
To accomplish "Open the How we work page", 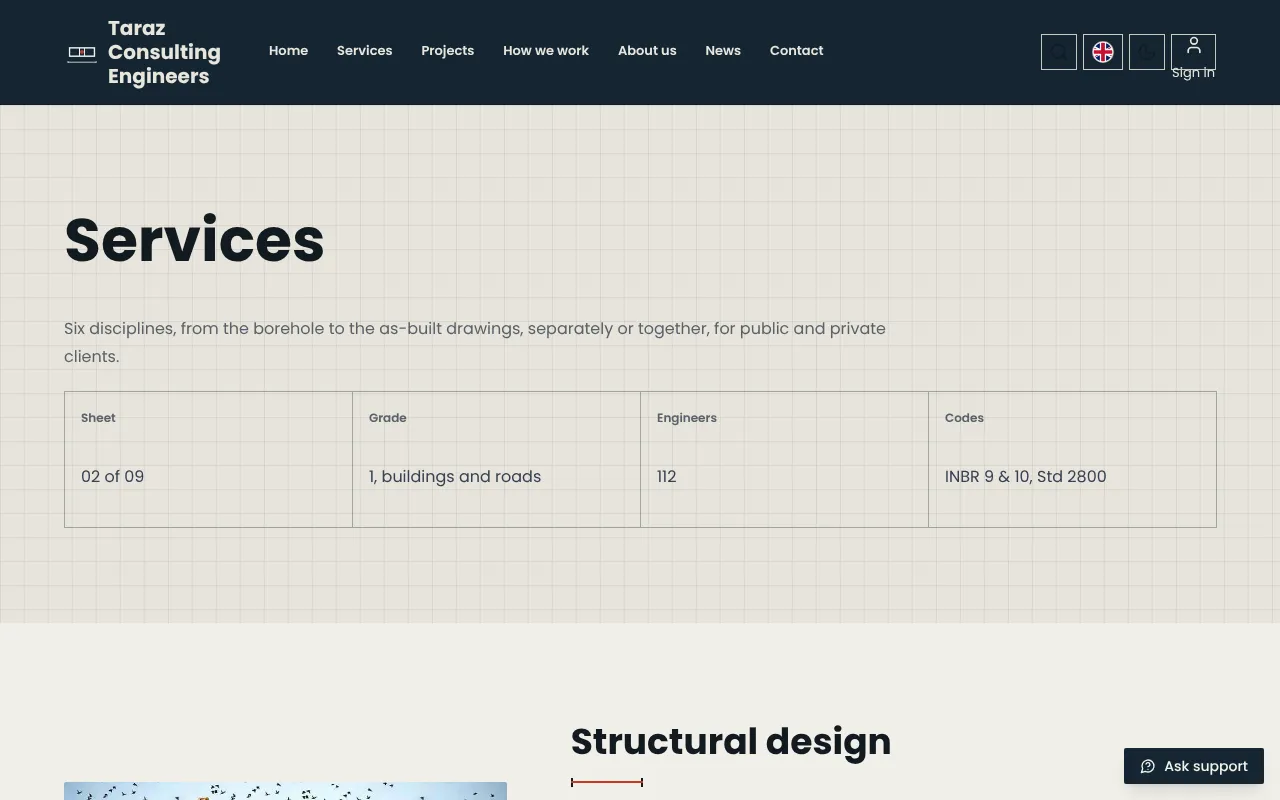I will click(546, 51).
